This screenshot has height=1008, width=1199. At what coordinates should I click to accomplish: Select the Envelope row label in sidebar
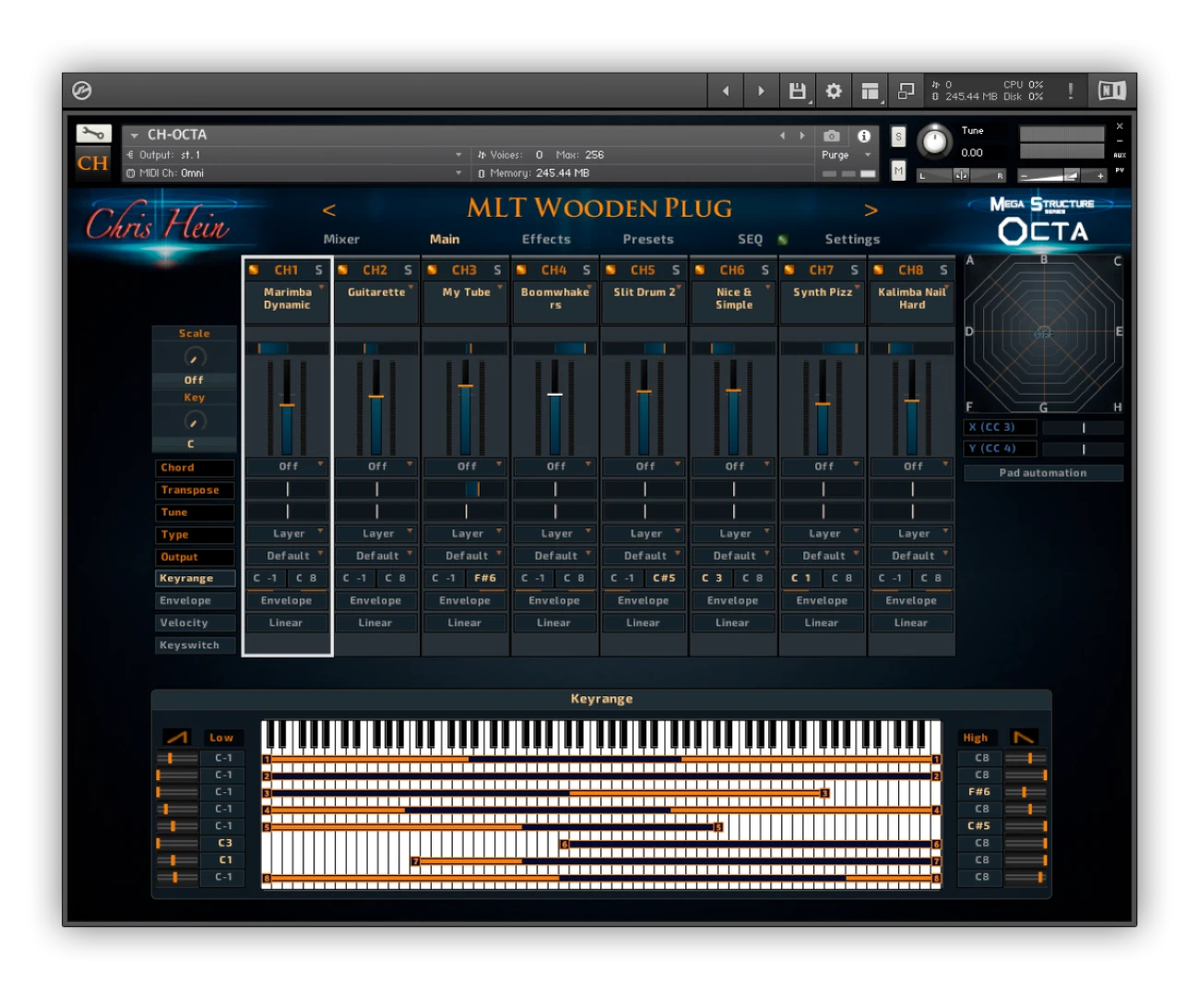click(x=196, y=601)
